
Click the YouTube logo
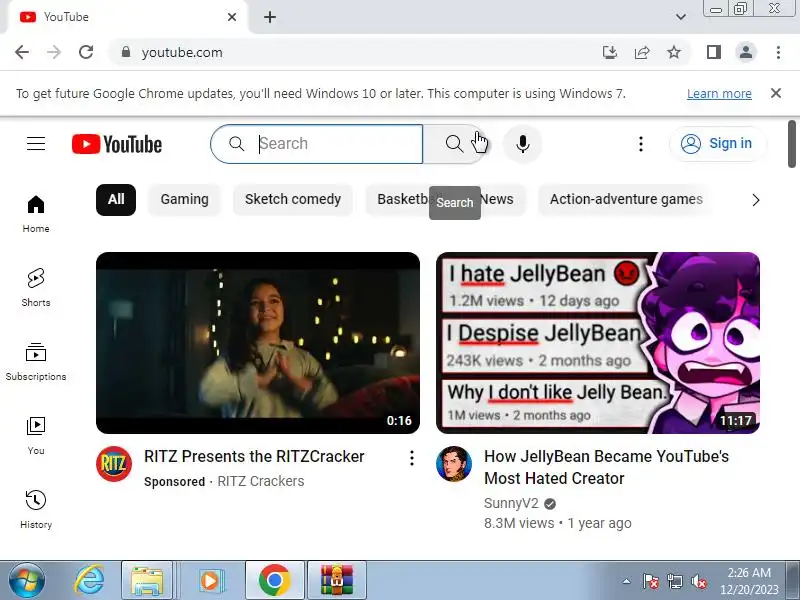(x=117, y=144)
